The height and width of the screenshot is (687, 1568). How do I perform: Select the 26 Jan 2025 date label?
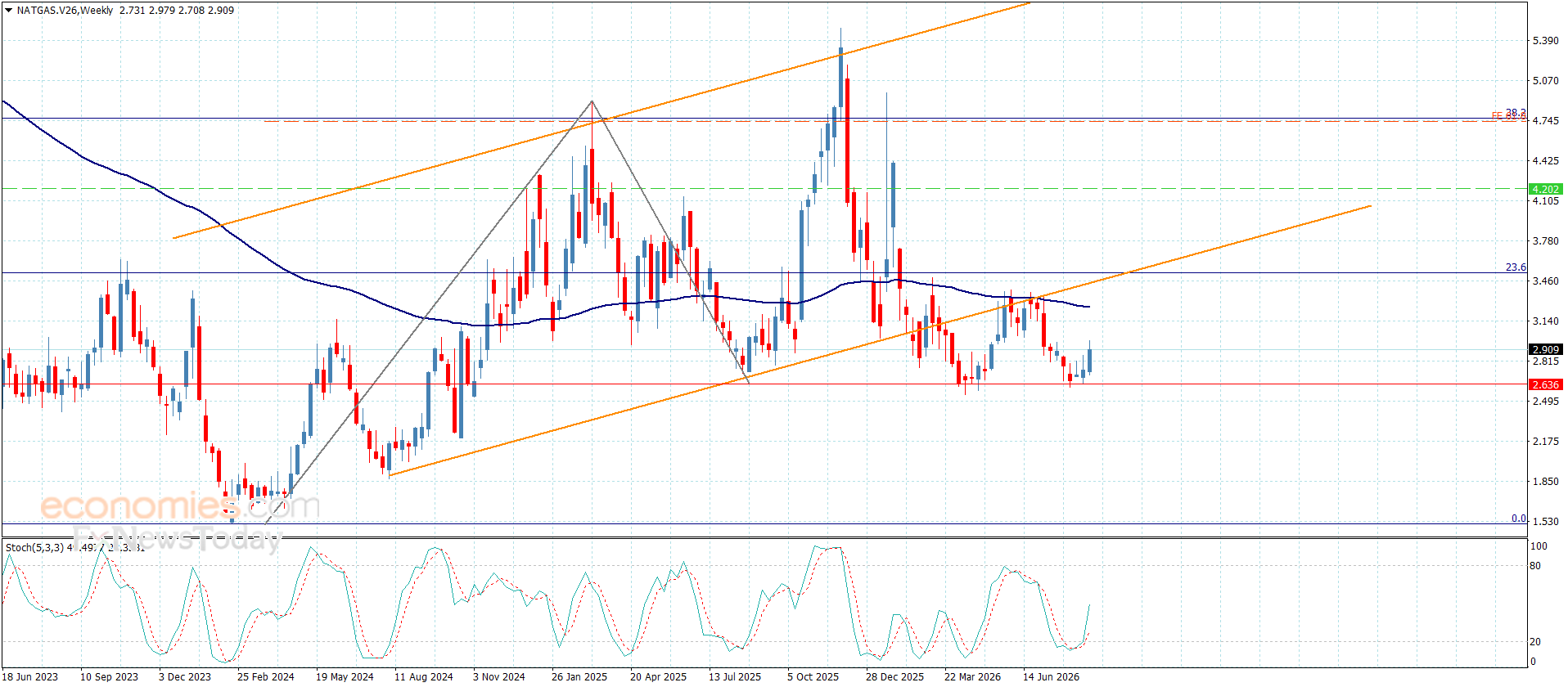click(579, 676)
